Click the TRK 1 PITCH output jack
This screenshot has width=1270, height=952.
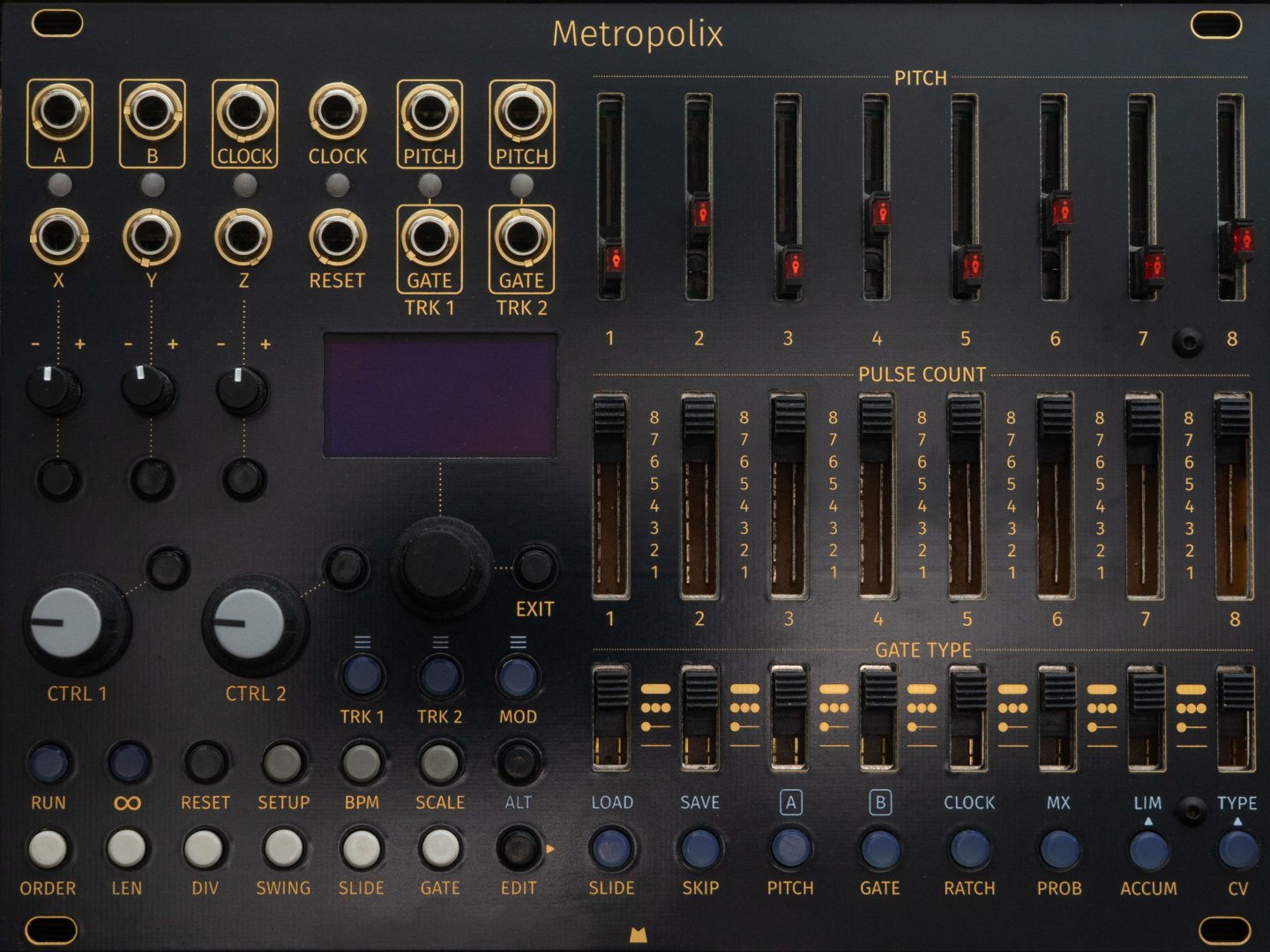(430, 113)
